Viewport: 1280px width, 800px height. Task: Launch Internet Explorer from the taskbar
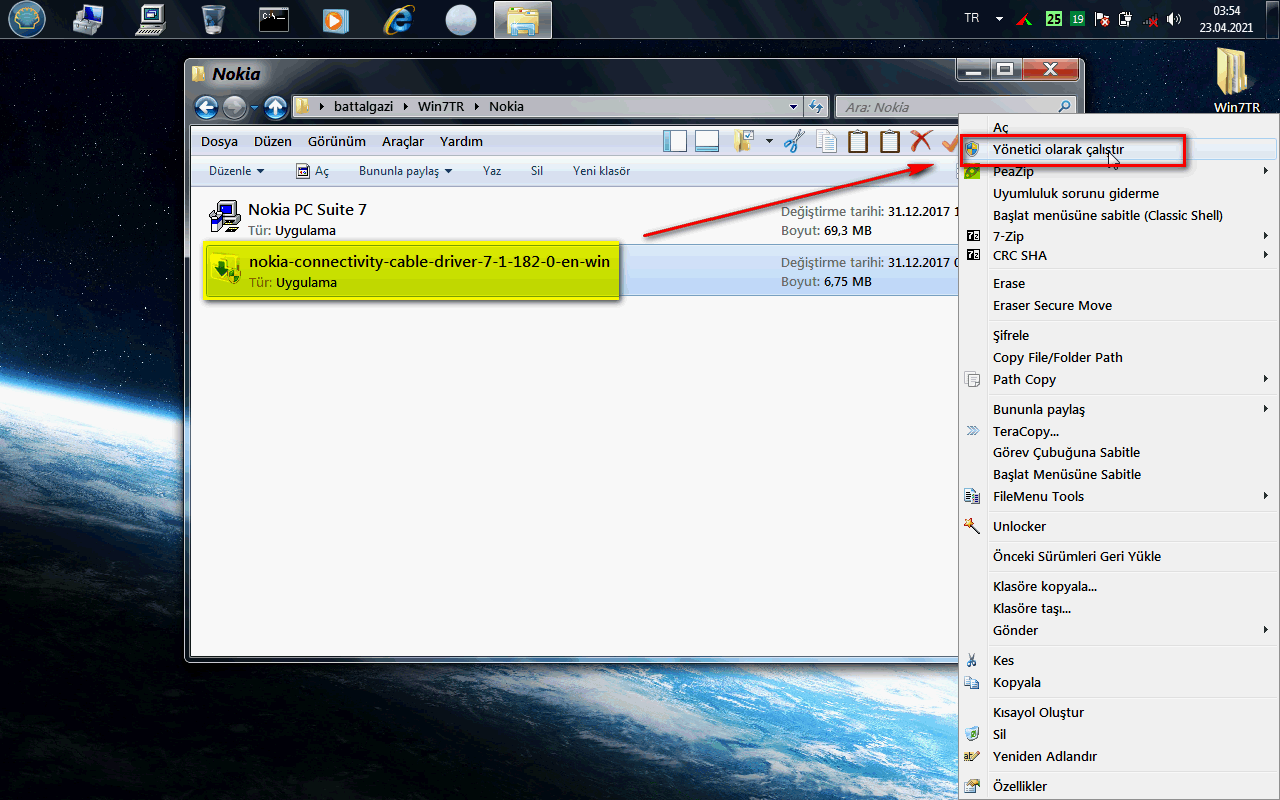(x=398, y=18)
